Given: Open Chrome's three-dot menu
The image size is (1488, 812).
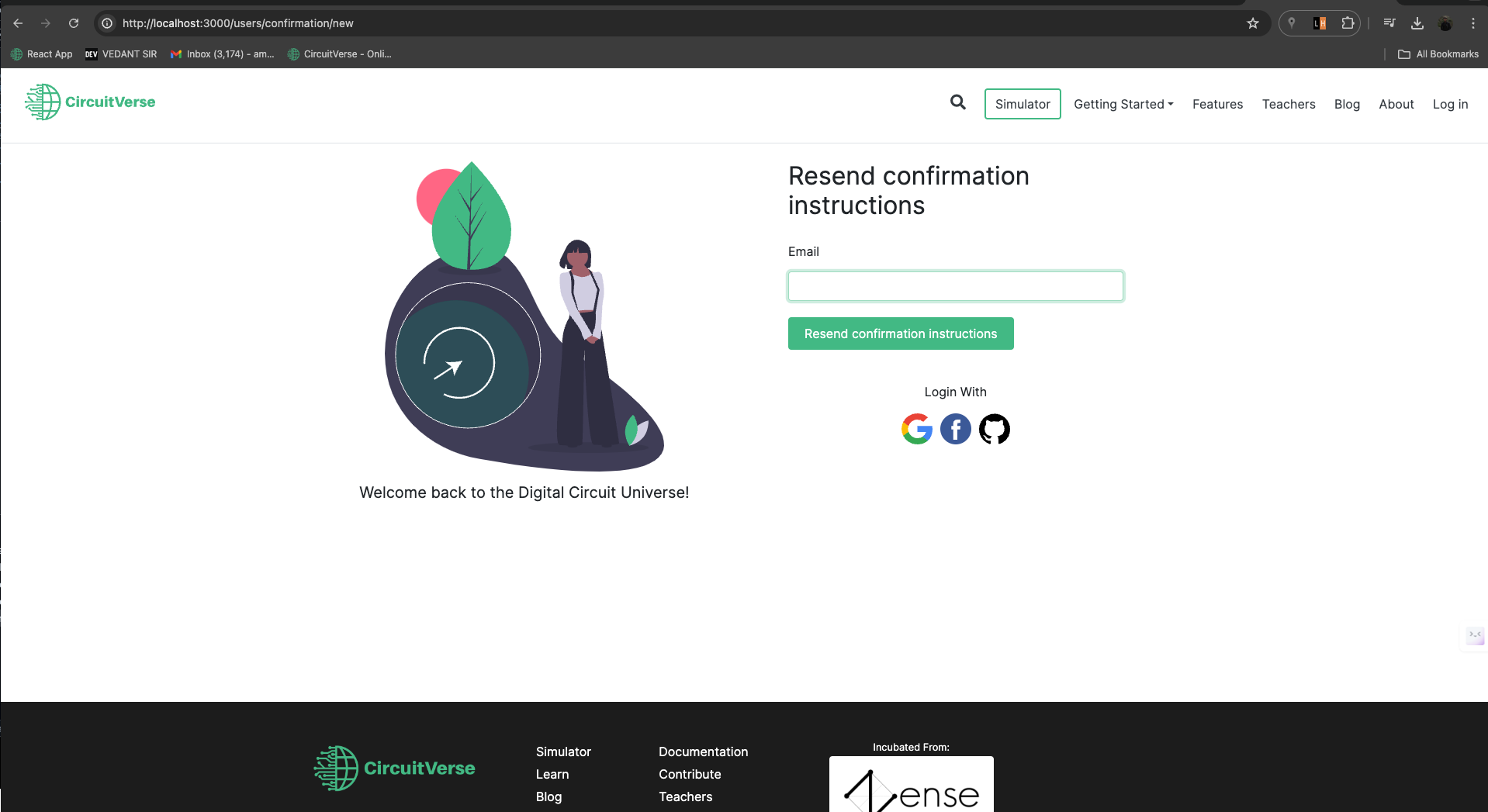Looking at the screenshot, I should 1472,23.
